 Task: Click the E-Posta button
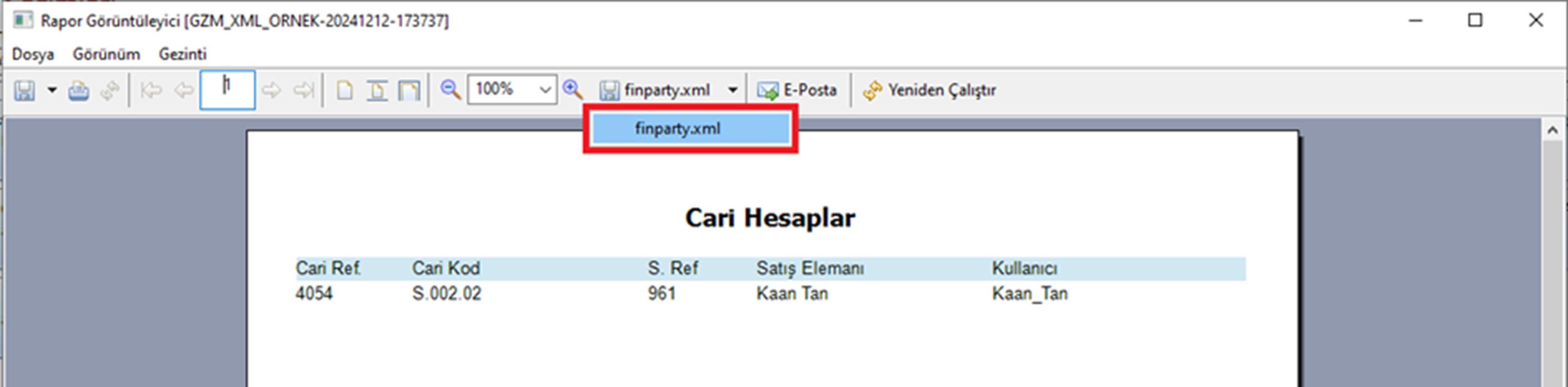click(x=798, y=90)
